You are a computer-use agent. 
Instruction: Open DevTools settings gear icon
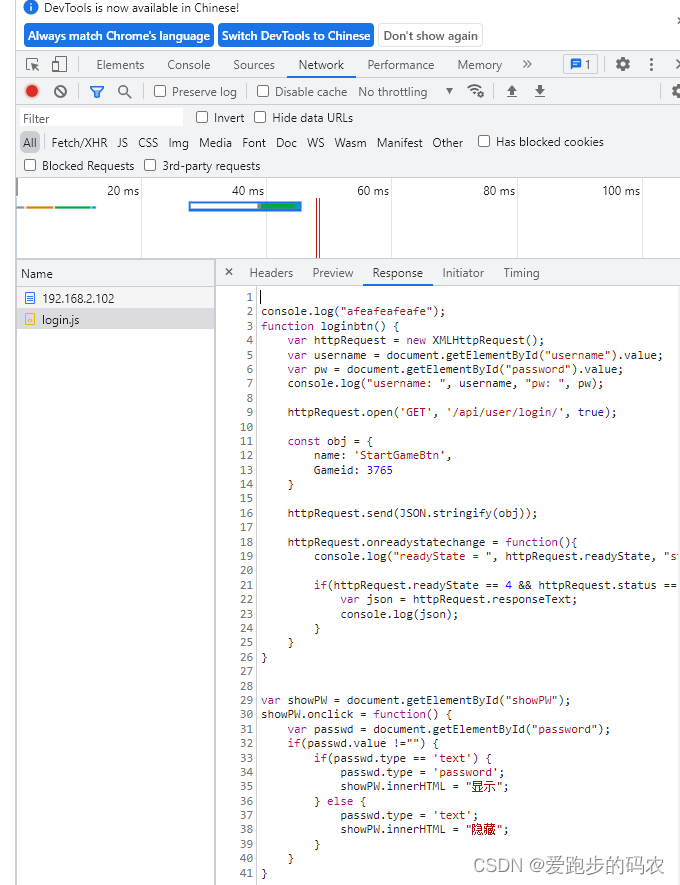point(622,64)
